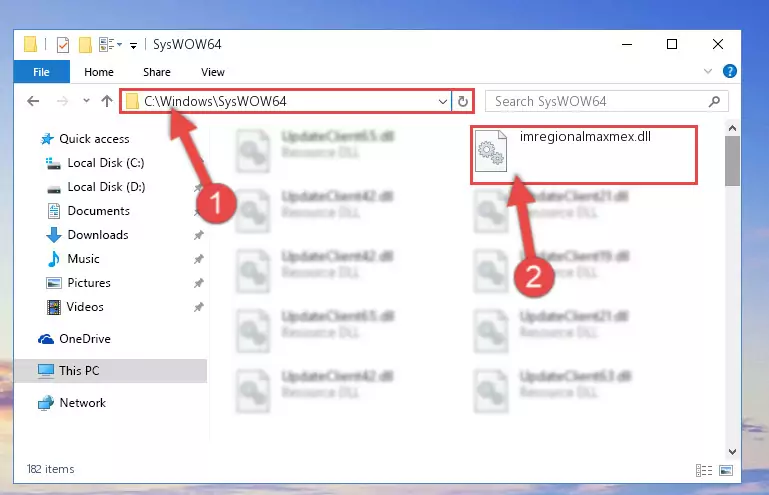
Task: Open Documents in the sidebar
Action: [99, 211]
